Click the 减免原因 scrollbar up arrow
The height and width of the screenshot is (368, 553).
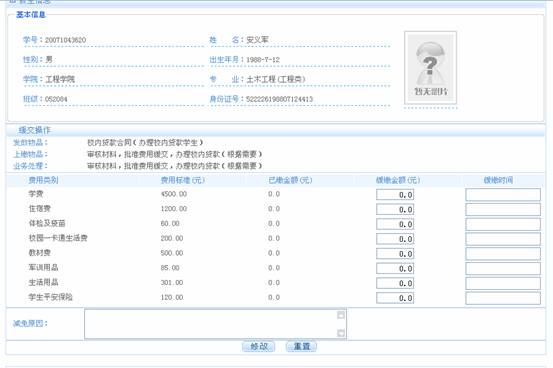341,315
